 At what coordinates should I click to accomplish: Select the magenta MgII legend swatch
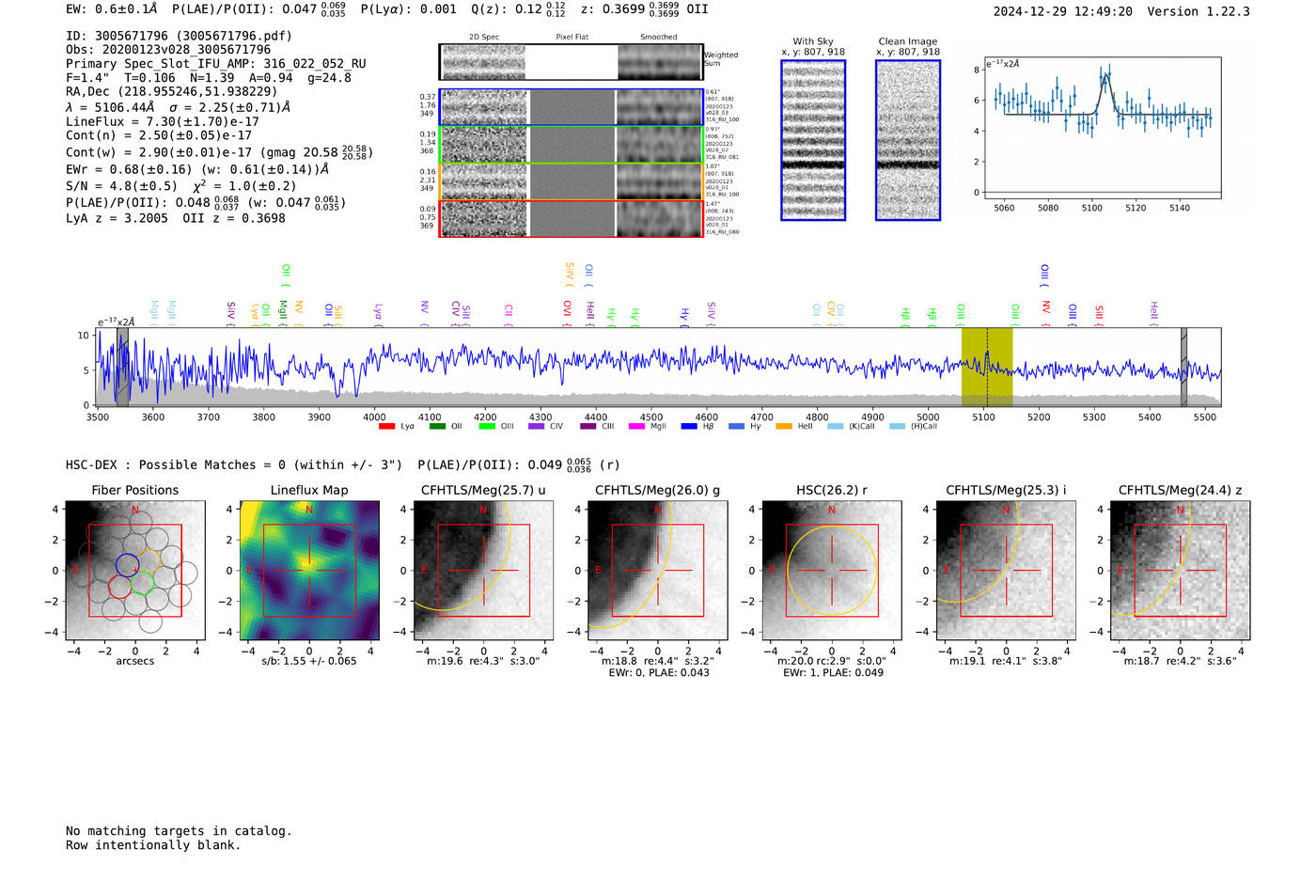[636, 426]
